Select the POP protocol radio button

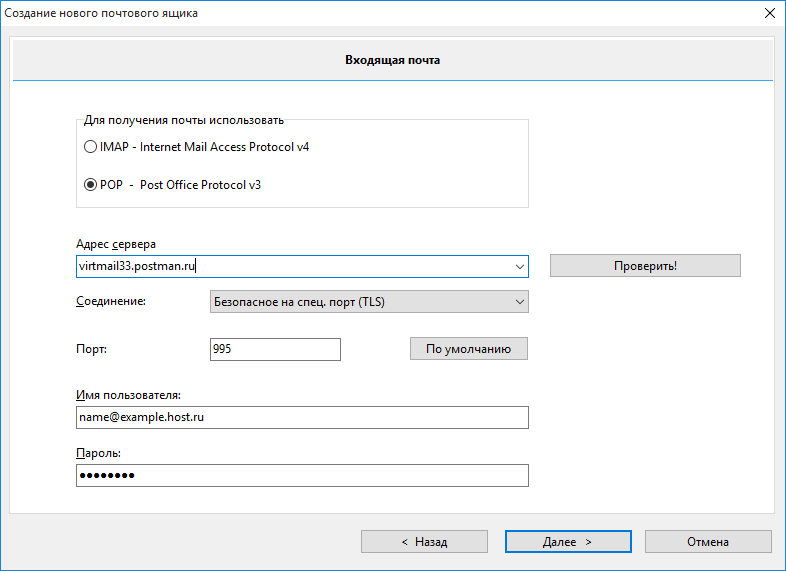click(x=91, y=185)
